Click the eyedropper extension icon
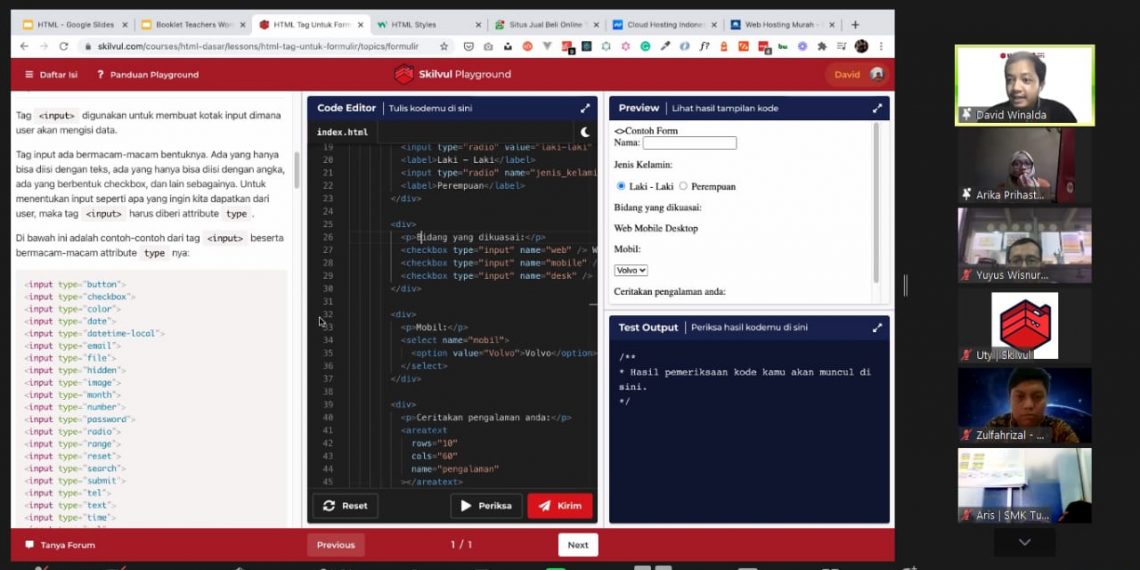The height and width of the screenshot is (570, 1140). click(x=665, y=46)
